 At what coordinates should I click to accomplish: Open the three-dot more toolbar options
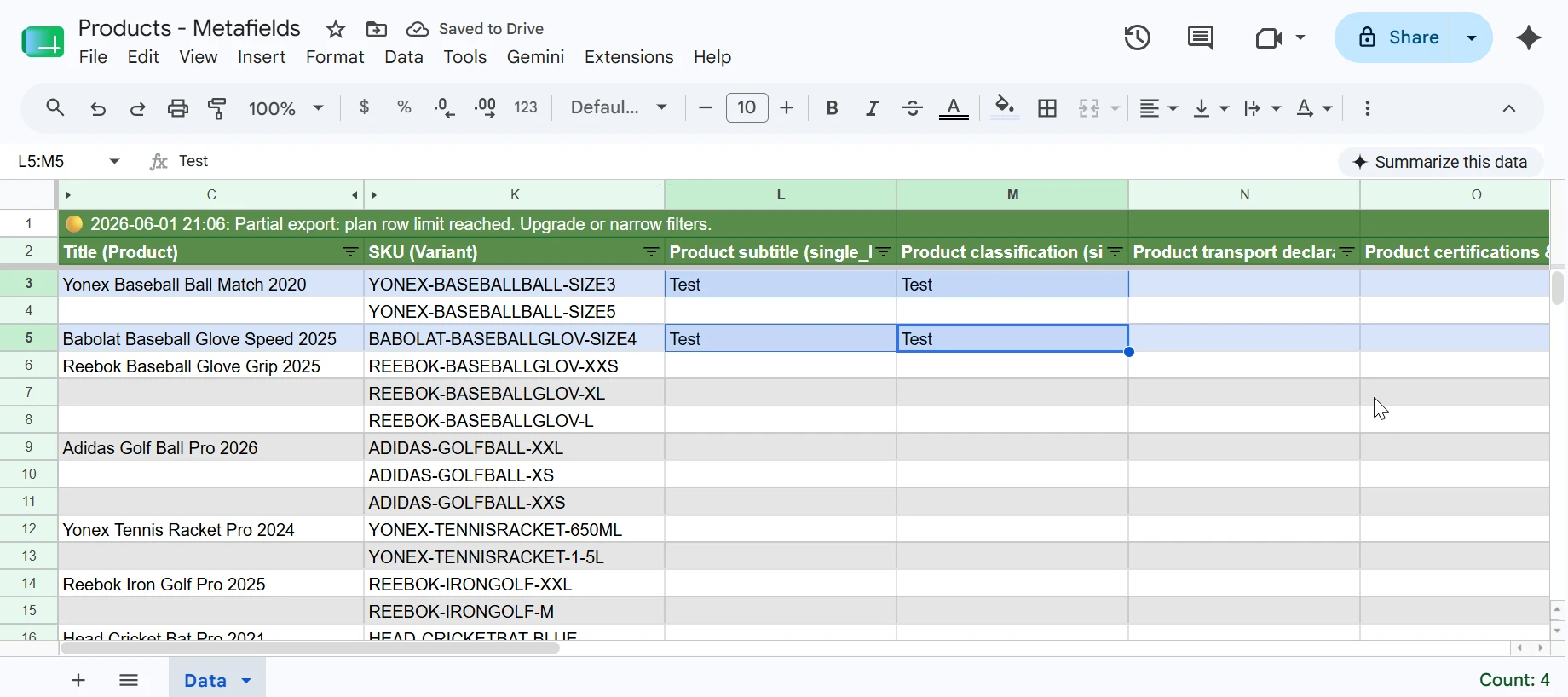tap(1368, 108)
